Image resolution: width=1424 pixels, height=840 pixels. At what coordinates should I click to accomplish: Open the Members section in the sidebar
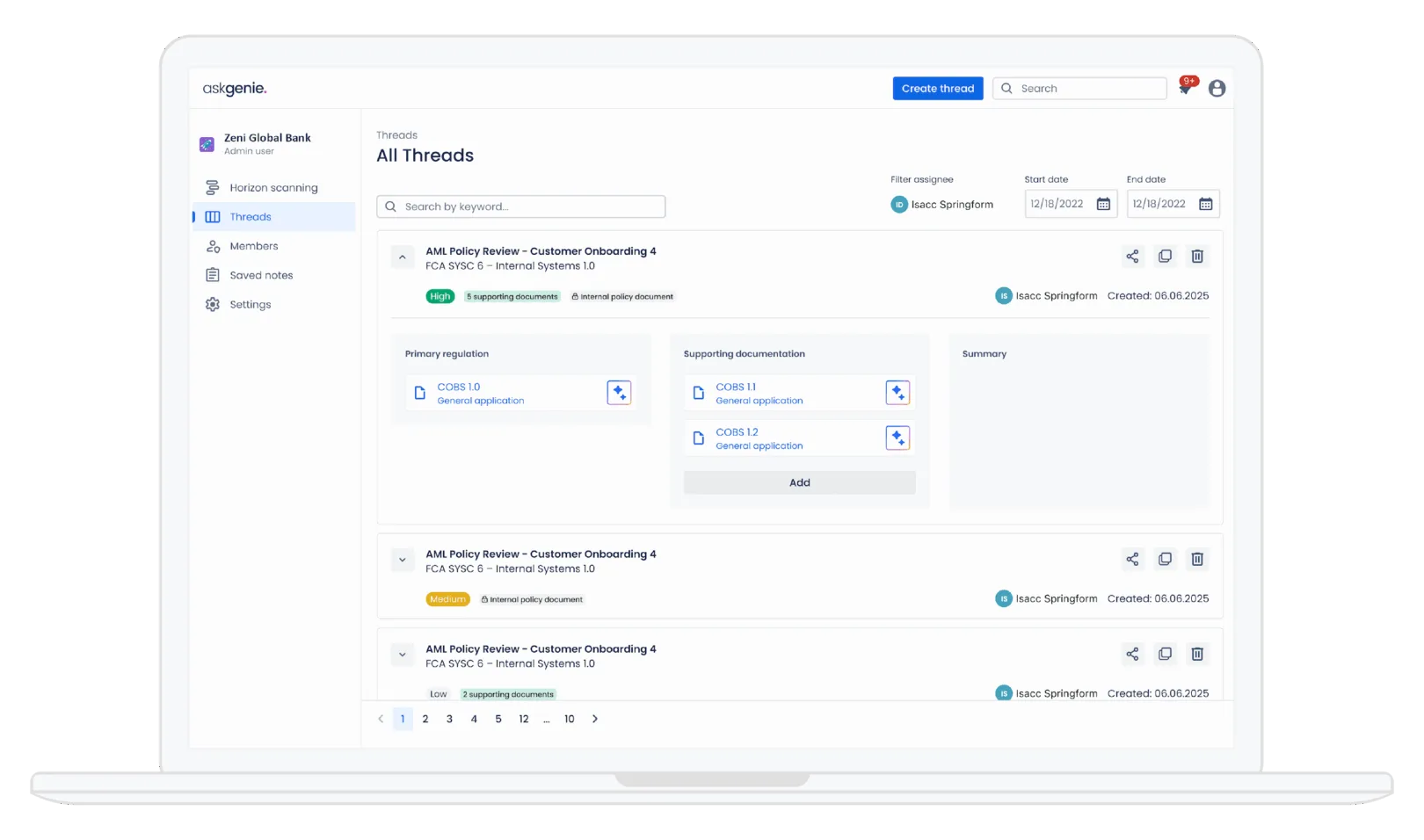coord(253,246)
